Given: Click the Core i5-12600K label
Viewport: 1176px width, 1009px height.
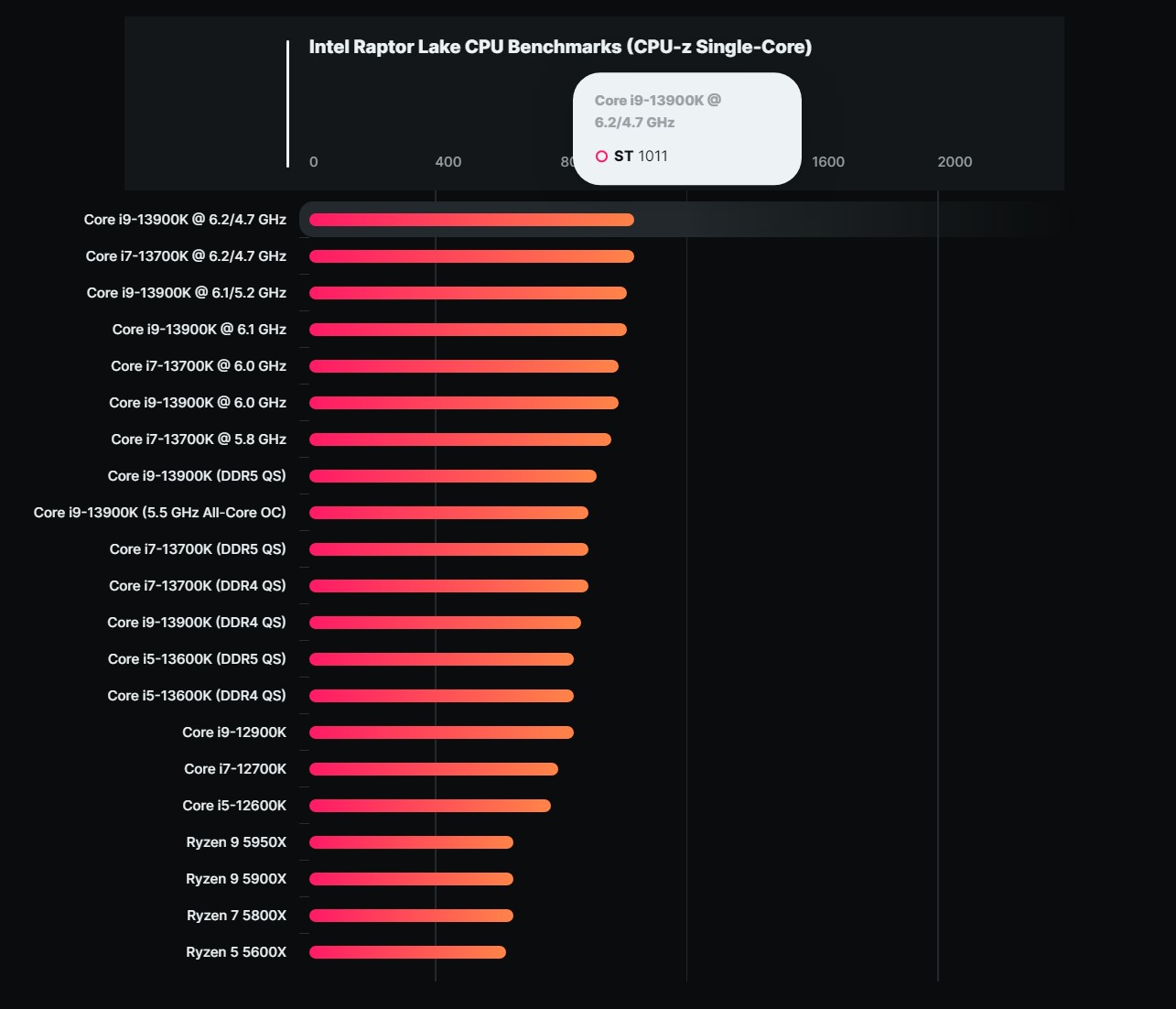Looking at the screenshot, I should click(234, 806).
